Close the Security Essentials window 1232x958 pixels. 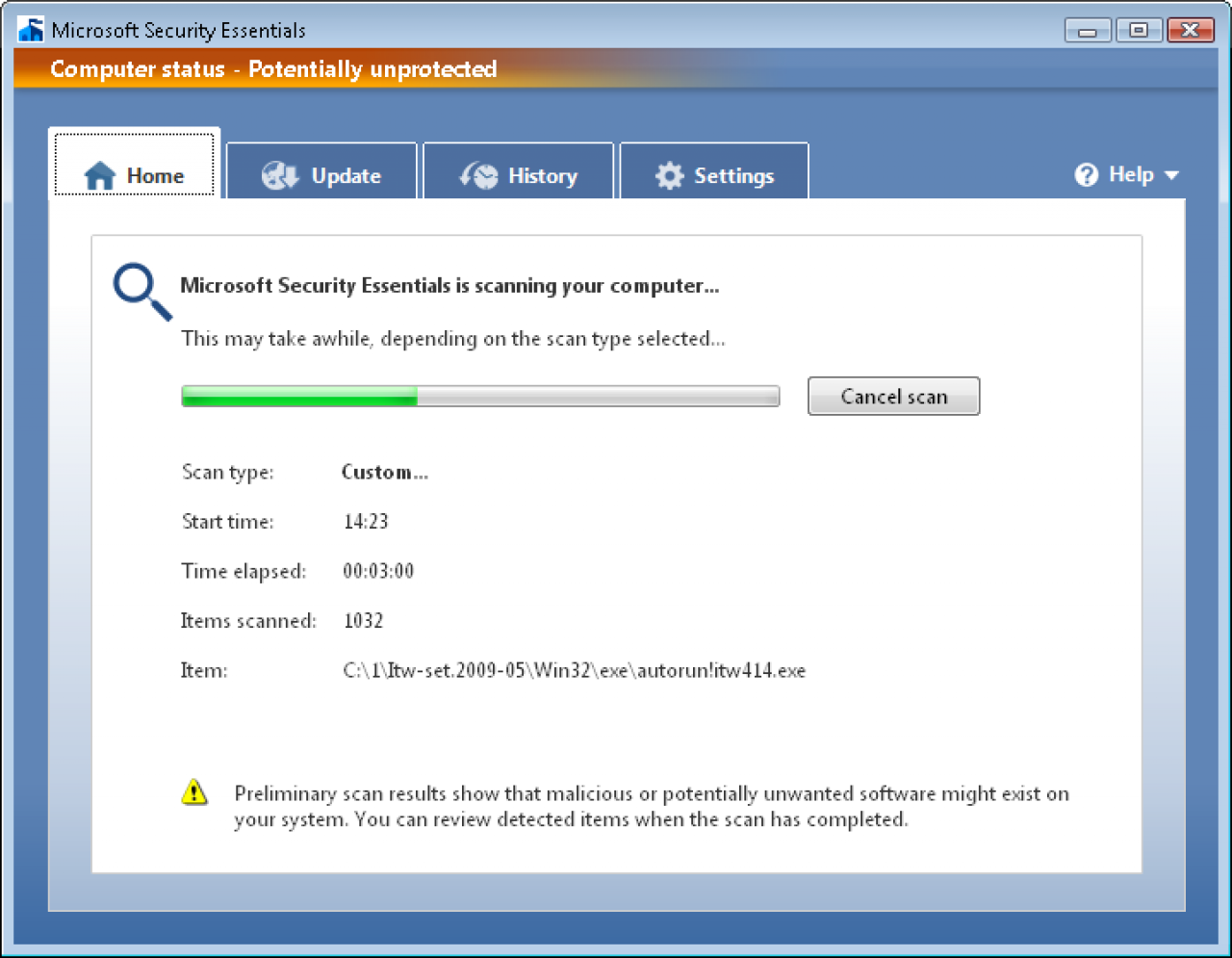click(x=1191, y=30)
